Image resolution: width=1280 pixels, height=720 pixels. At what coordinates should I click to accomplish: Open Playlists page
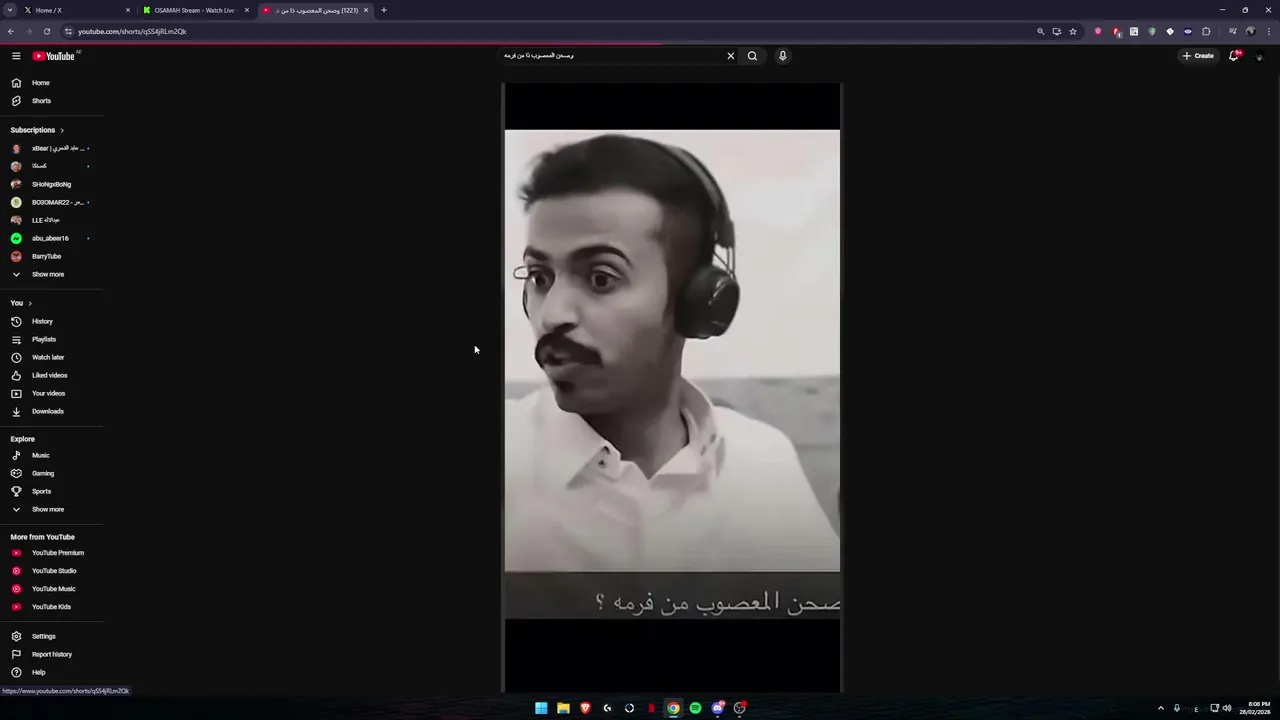(52, 339)
